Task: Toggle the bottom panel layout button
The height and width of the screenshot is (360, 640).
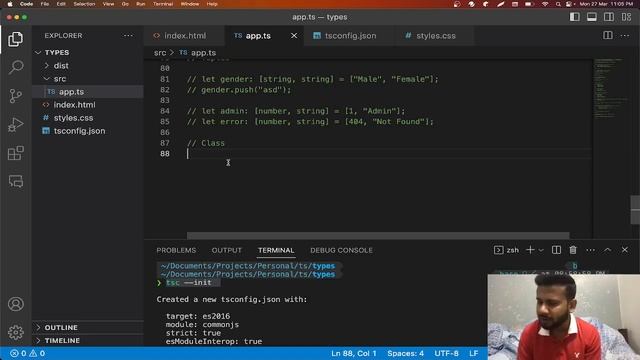Action: pyautogui.click(x=591, y=17)
